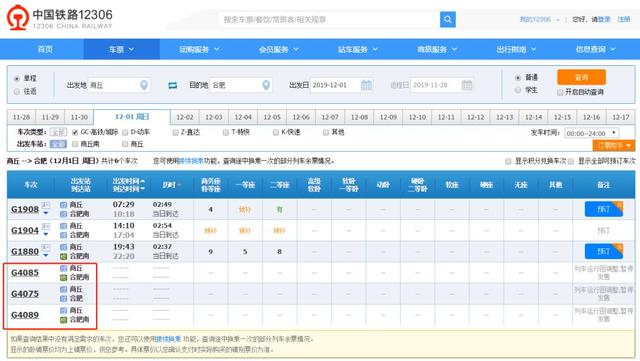Select the 12-10 date tab
The image size is (640, 361).
click(x=417, y=117)
